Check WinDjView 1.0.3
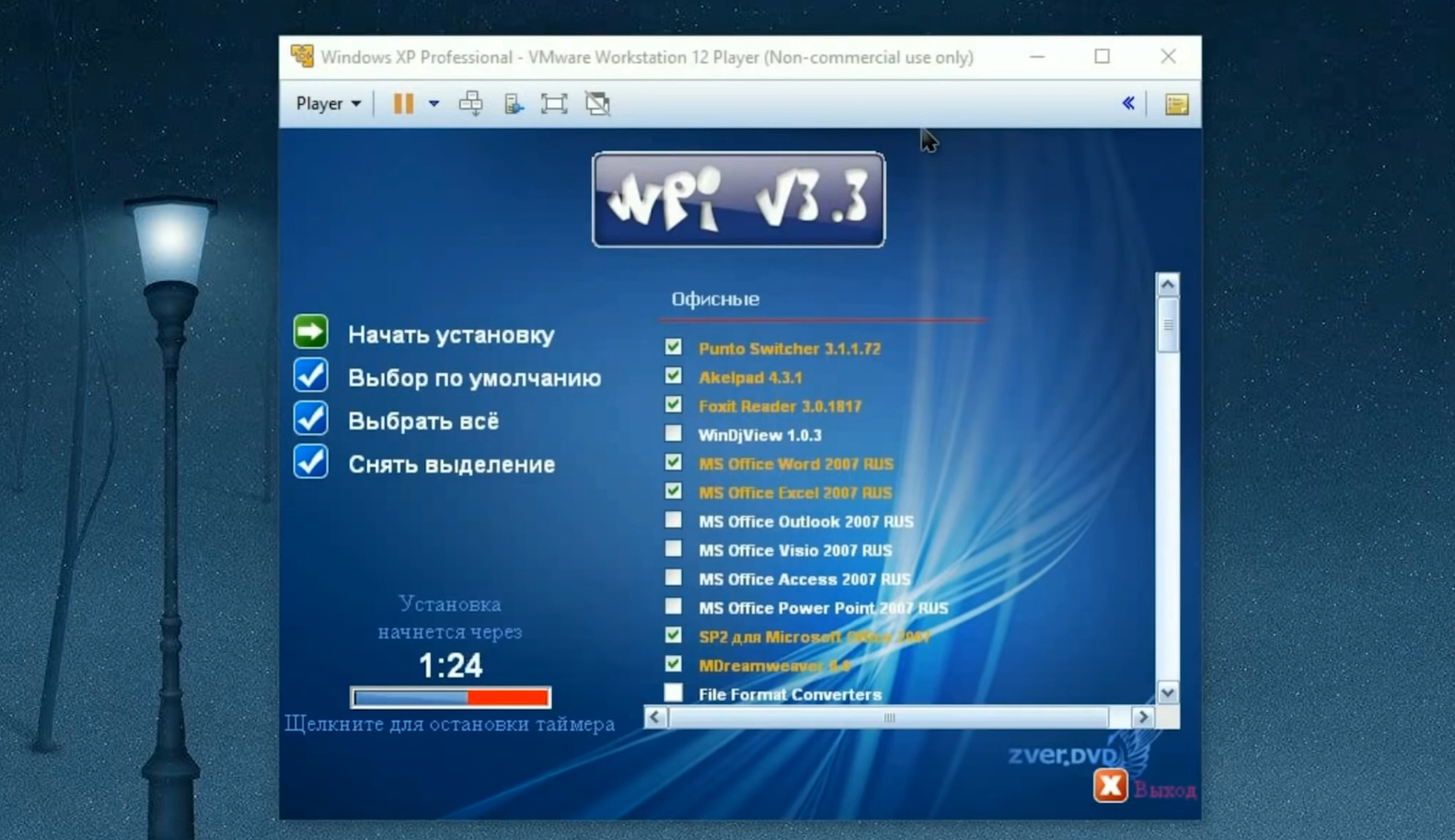 pos(673,433)
